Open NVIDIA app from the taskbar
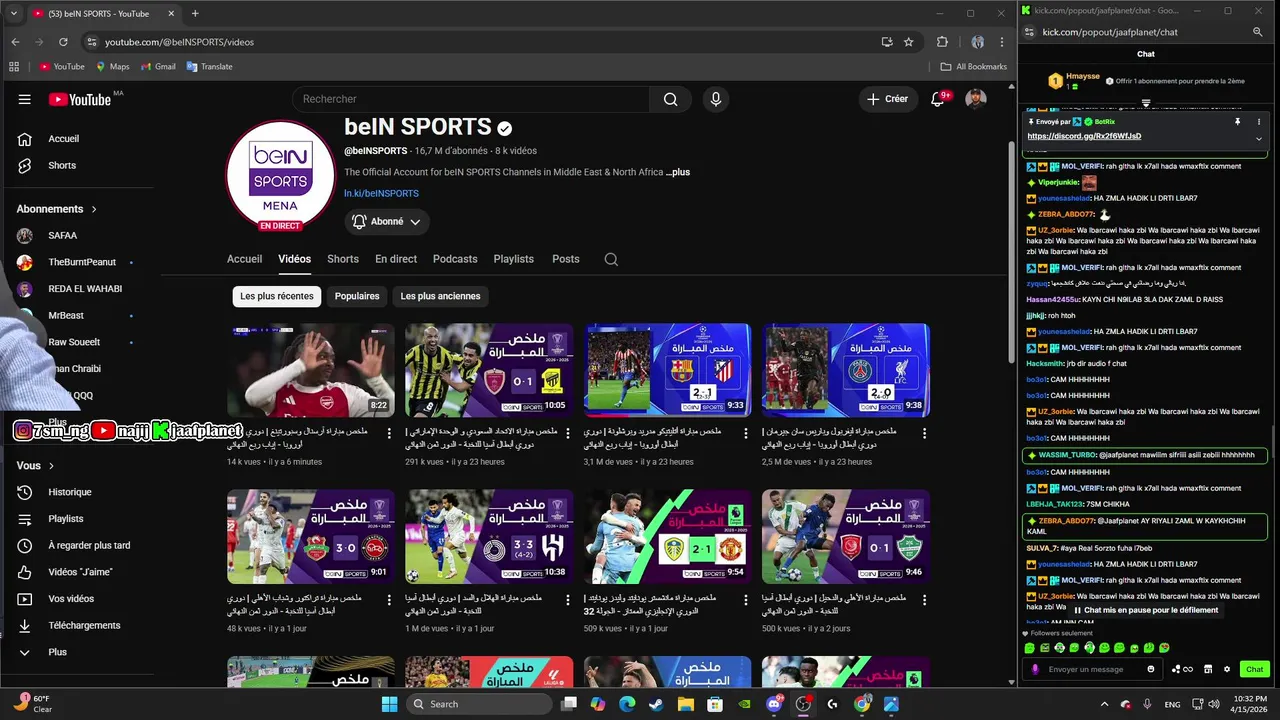Image resolution: width=1280 pixels, height=720 pixels. point(744,704)
